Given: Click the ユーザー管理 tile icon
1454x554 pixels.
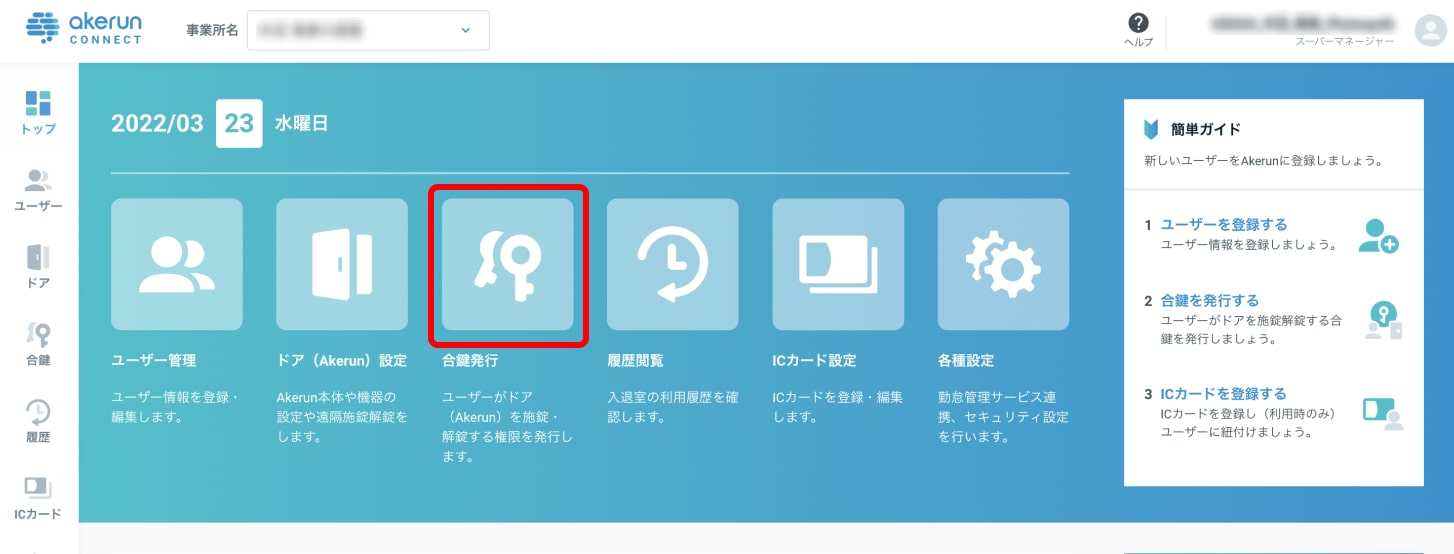Looking at the screenshot, I should 177,264.
